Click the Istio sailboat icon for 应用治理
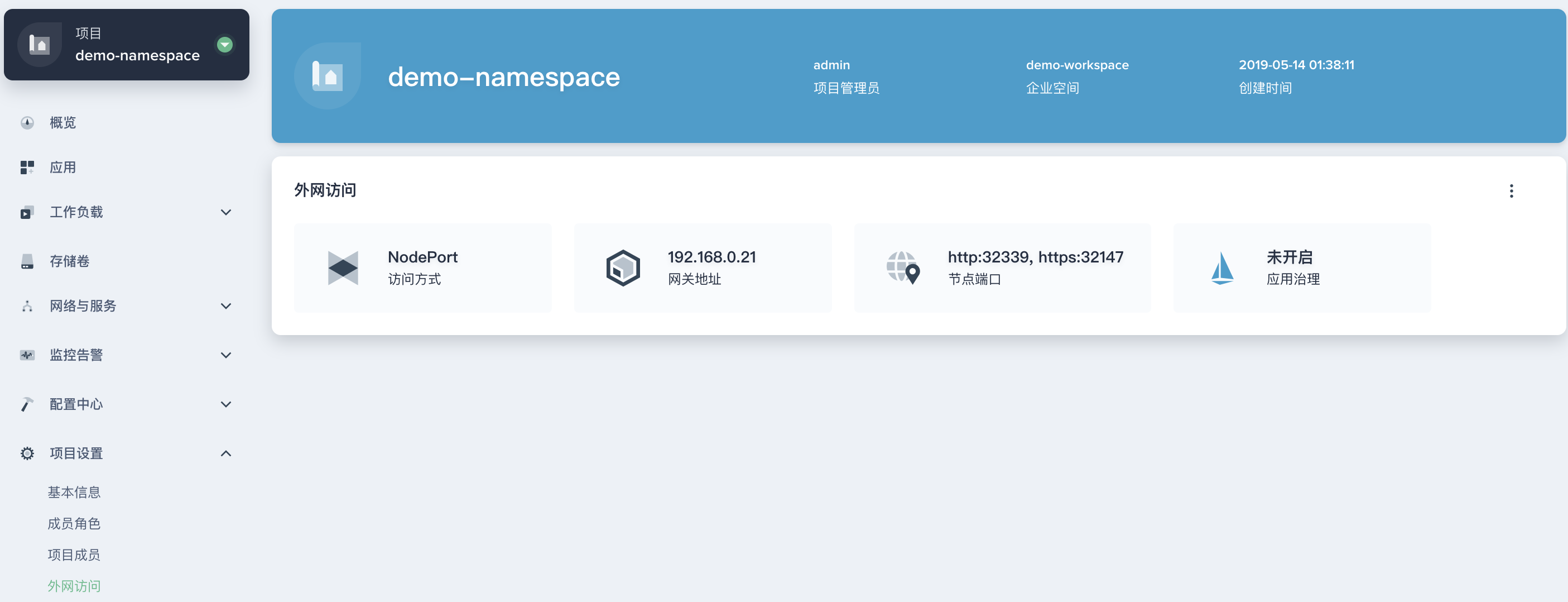Screen dimensions: 1568x602 (x=1222, y=268)
